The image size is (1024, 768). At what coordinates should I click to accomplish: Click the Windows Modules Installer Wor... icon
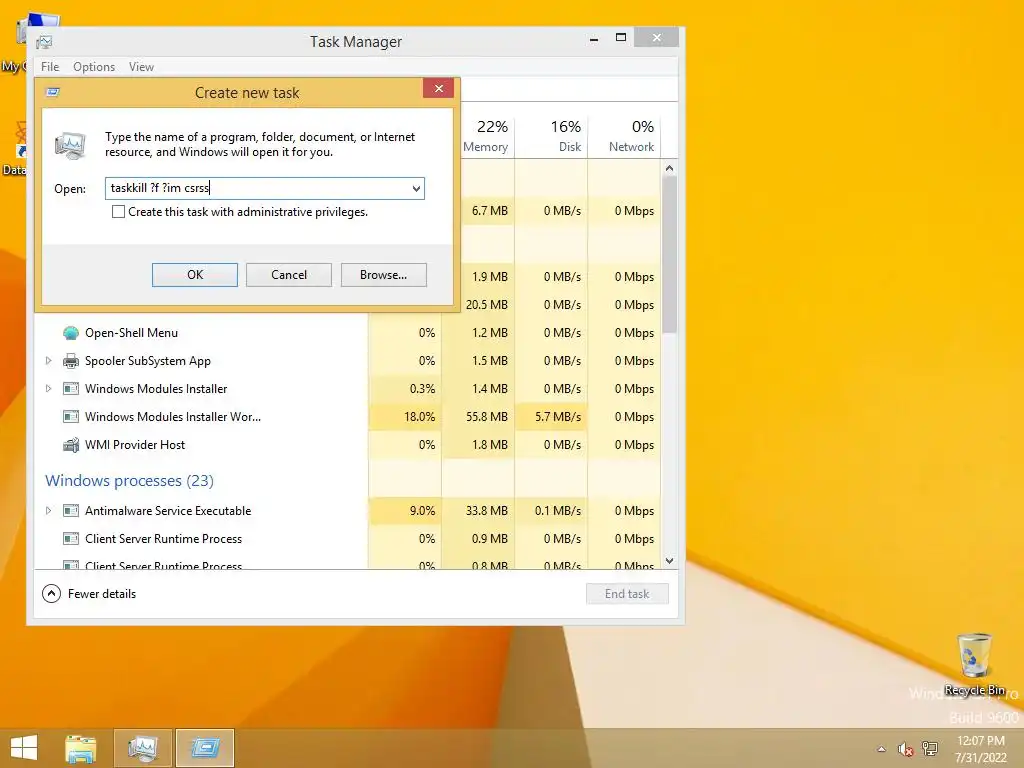point(71,417)
